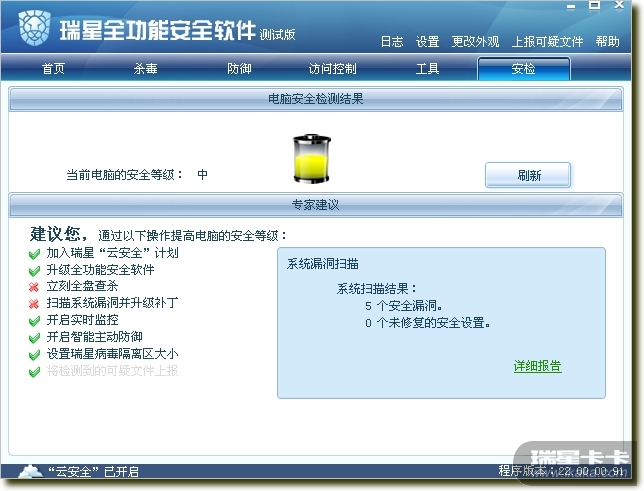Click suggestion 开启实时监控
This screenshot has height=491, width=644.
[82, 320]
